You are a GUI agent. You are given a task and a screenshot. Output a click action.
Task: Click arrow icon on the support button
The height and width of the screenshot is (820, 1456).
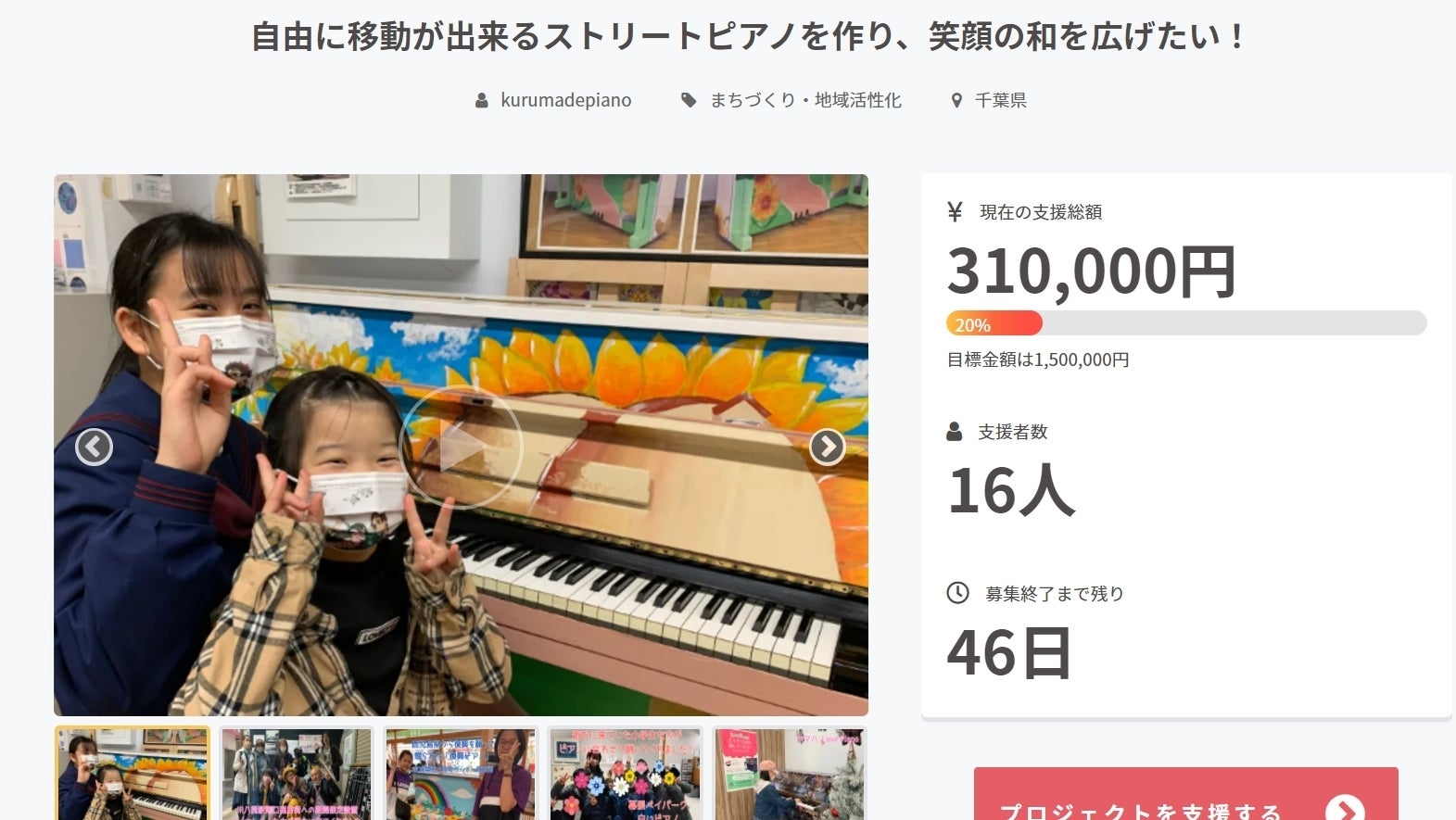pos(1345,810)
